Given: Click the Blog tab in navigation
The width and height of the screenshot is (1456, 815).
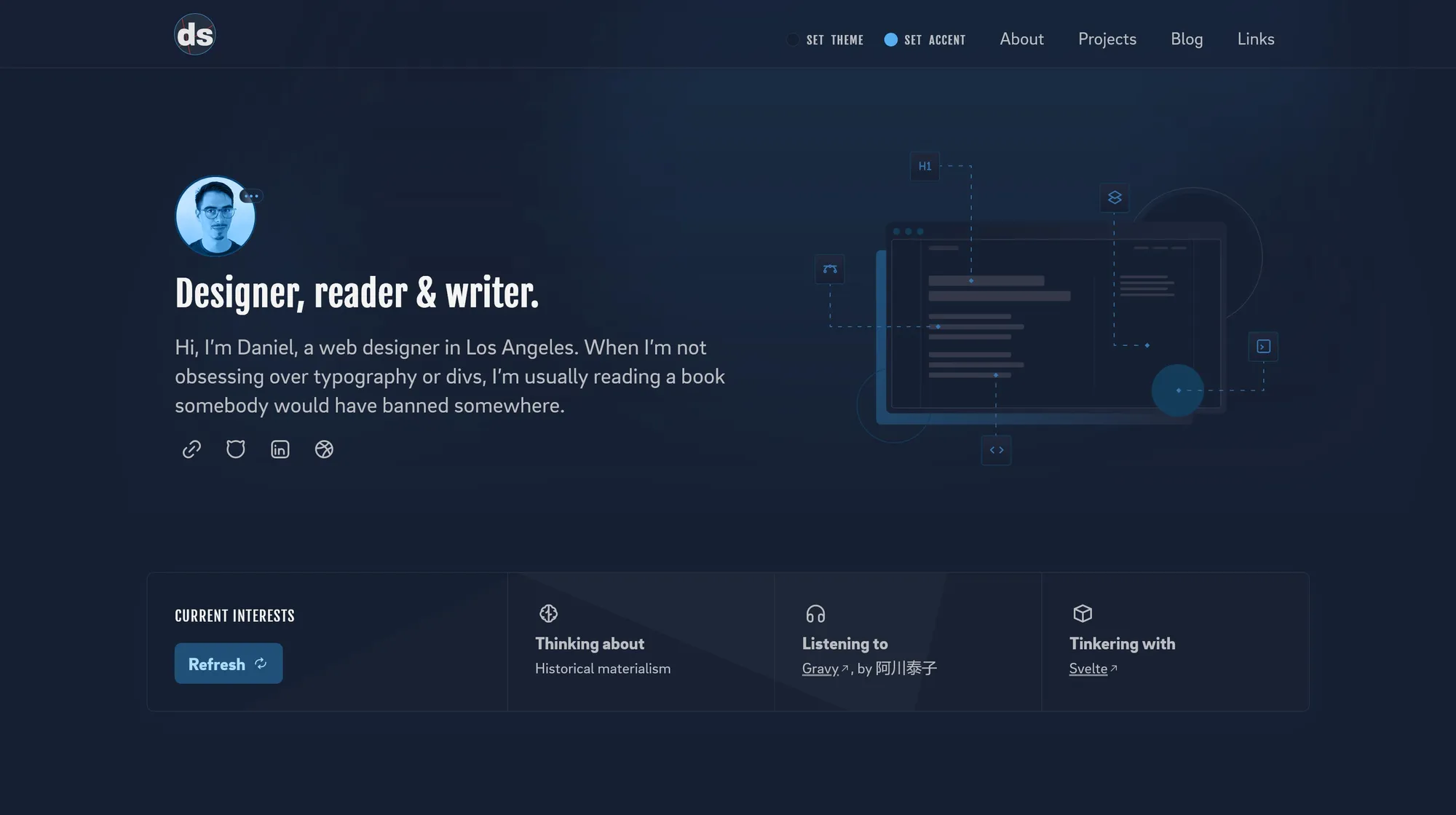Looking at the screenshot, I should pos(1188,38).
